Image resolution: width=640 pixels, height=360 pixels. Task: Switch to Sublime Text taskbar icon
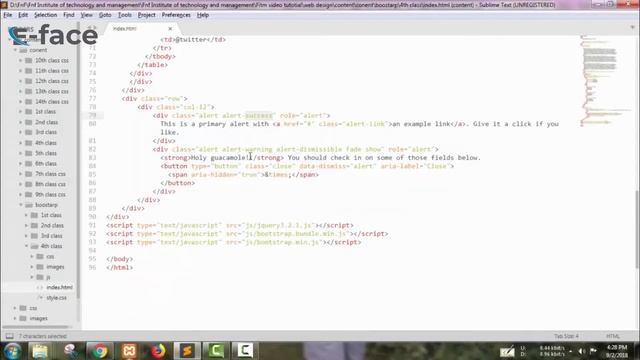(x=187, y=351)
